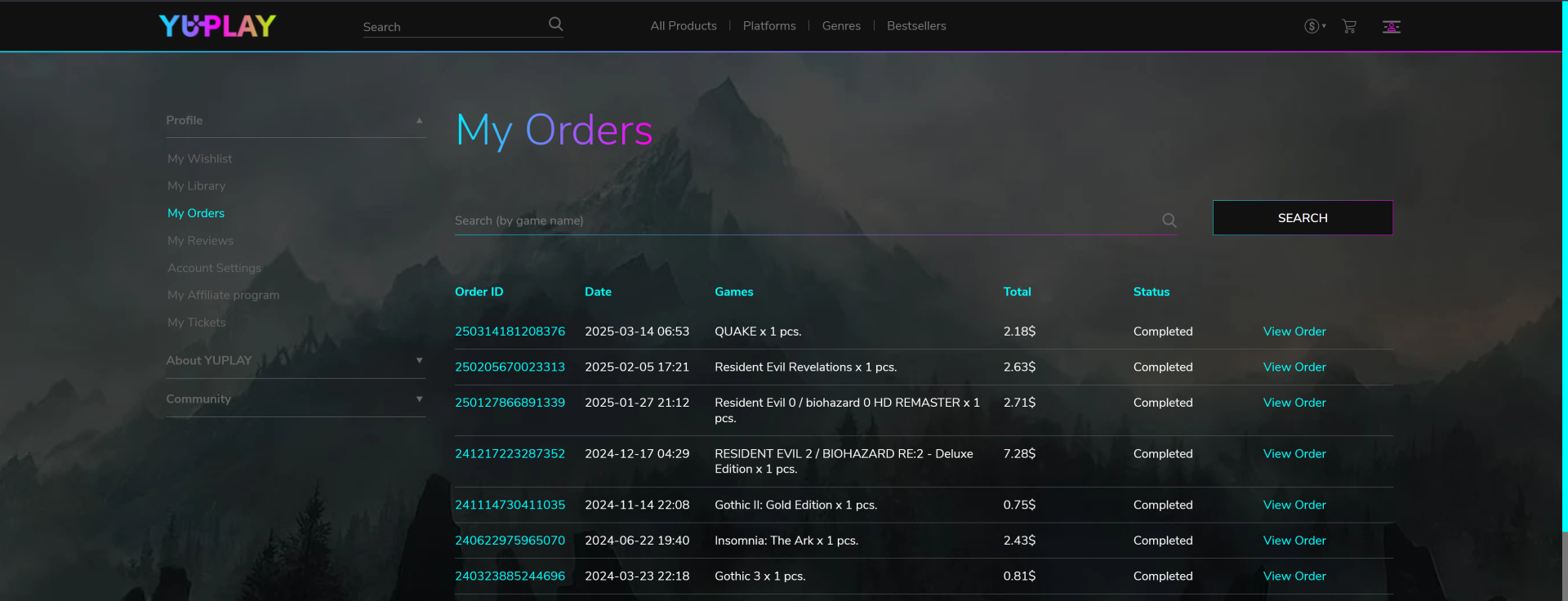View Order for QUAKE purchase
Viewport: 1568px width, 601px height.
(1294, 332)
